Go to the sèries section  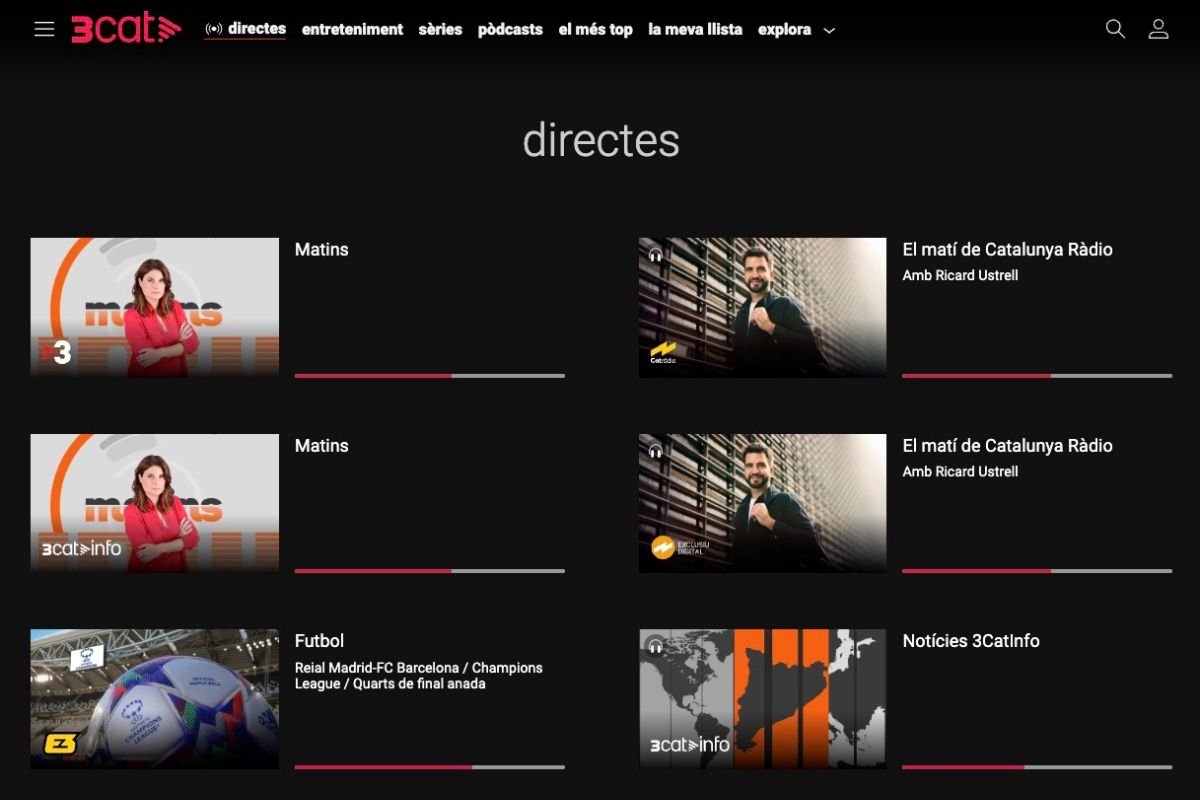coord(440,29)
